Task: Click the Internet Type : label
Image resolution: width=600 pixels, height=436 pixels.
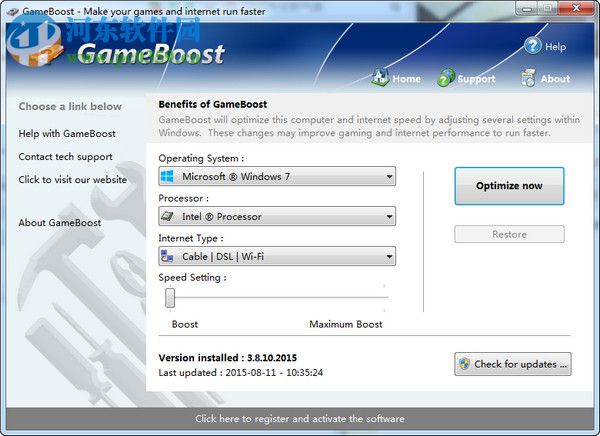Action: 191,238
